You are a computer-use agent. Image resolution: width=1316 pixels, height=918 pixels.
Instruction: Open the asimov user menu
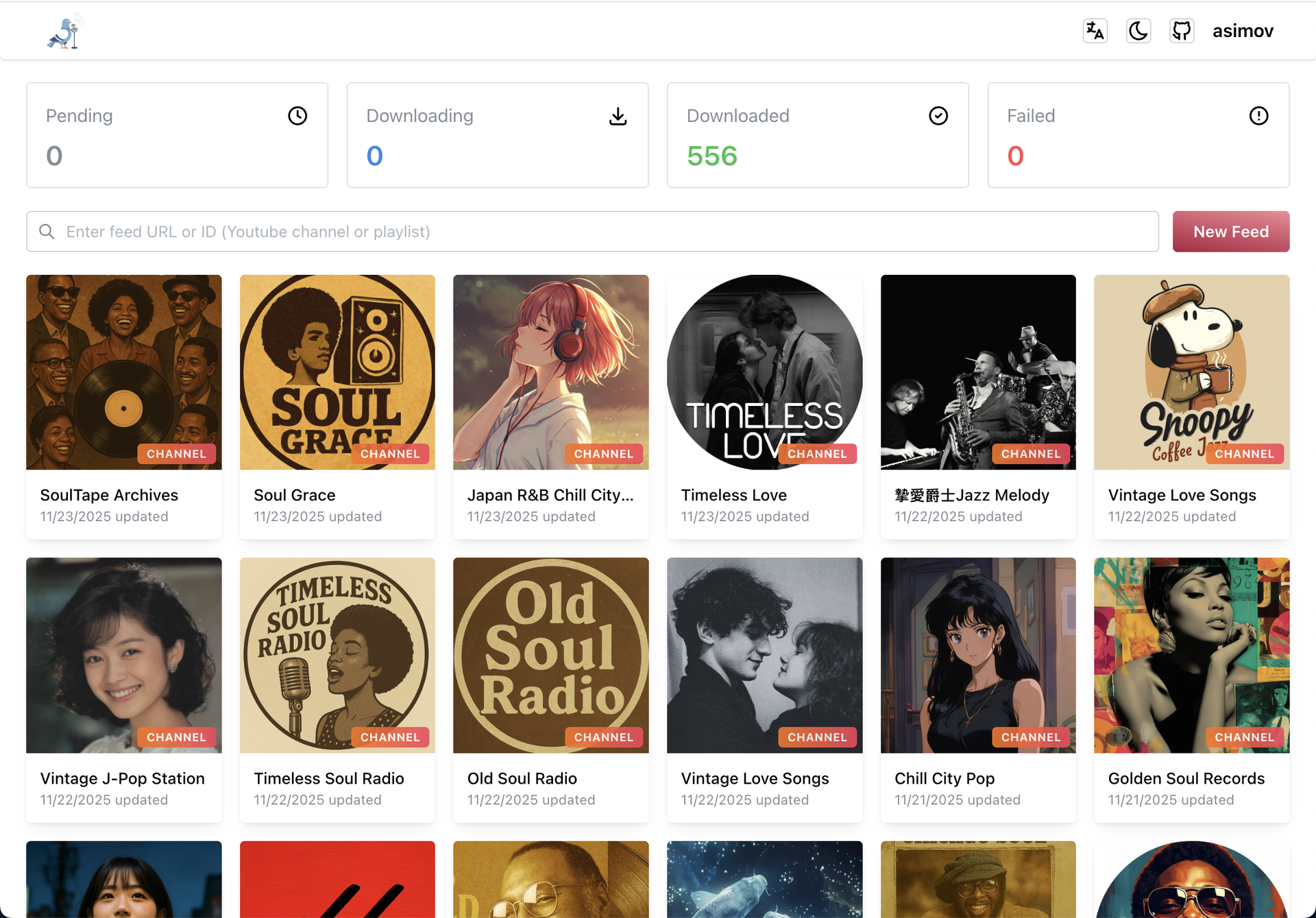tap(1243, 31)
